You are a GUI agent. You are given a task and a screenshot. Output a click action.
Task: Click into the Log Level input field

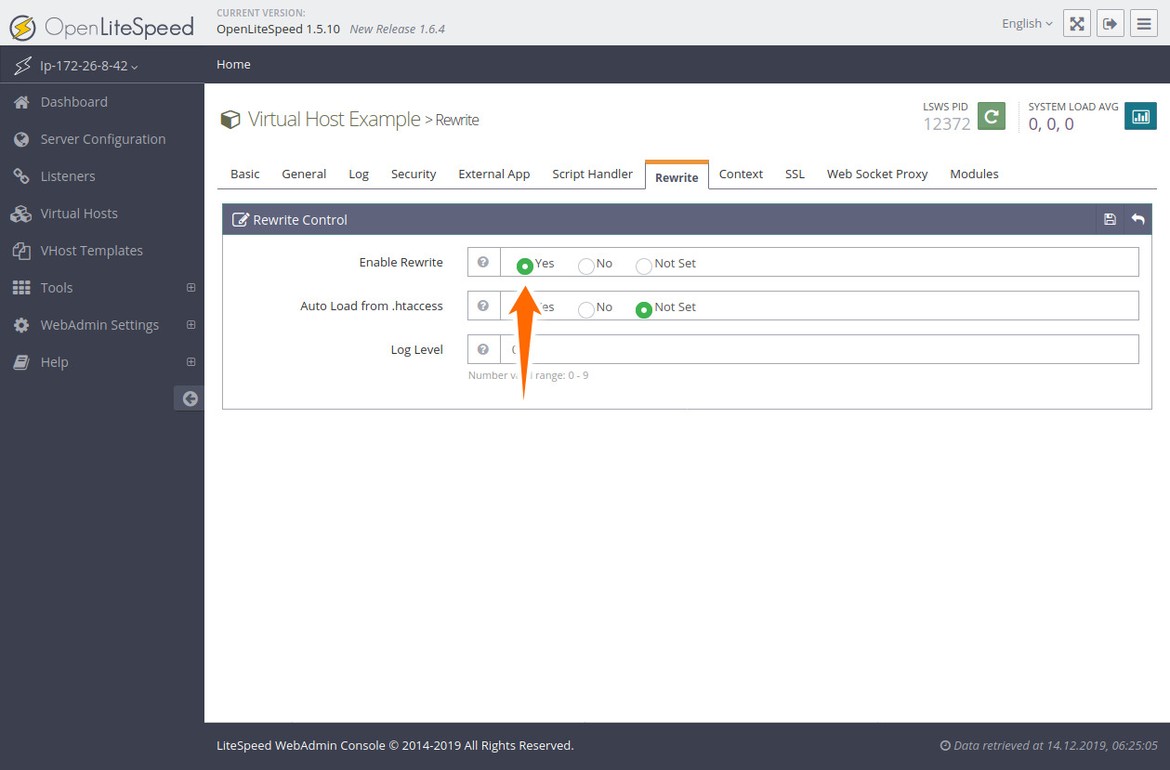(819, 349)
